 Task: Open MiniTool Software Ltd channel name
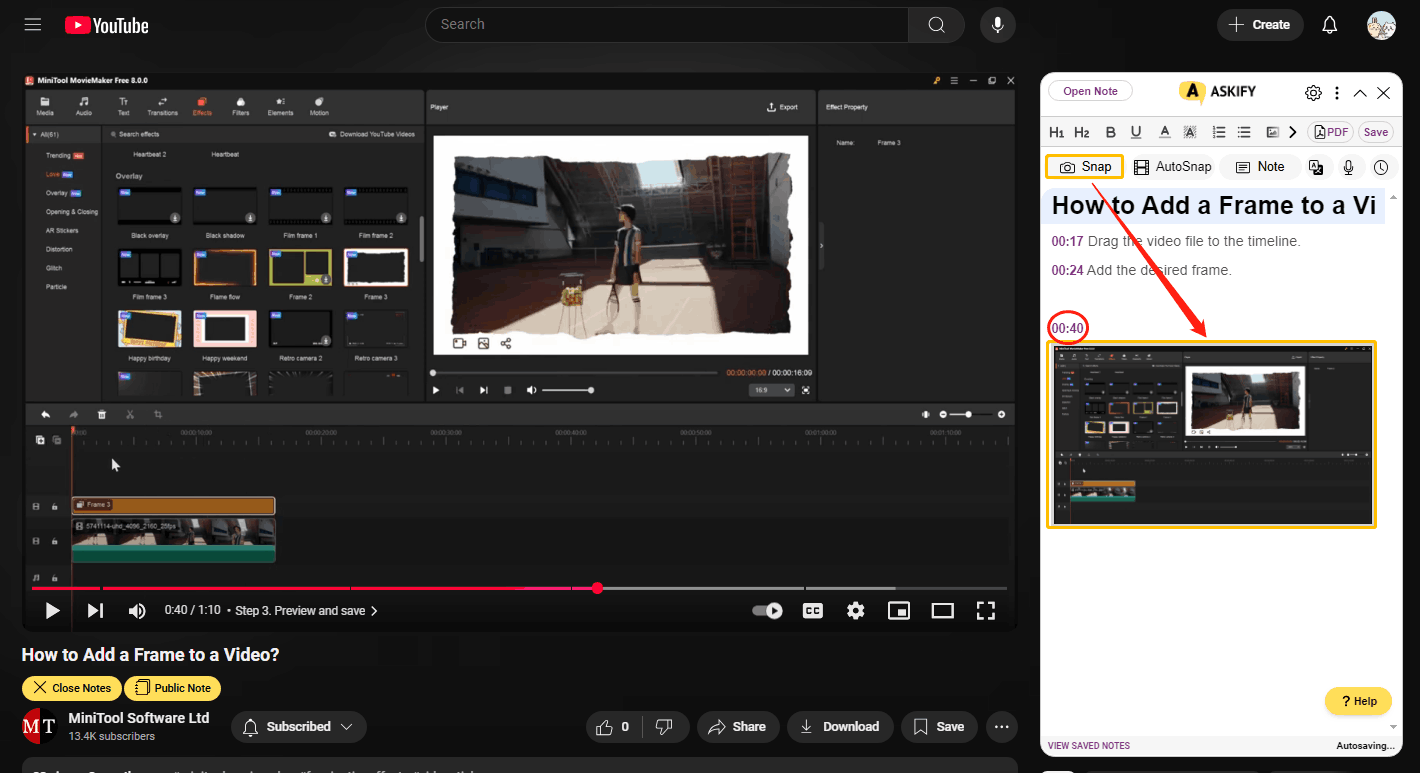[x=139, y=718]
